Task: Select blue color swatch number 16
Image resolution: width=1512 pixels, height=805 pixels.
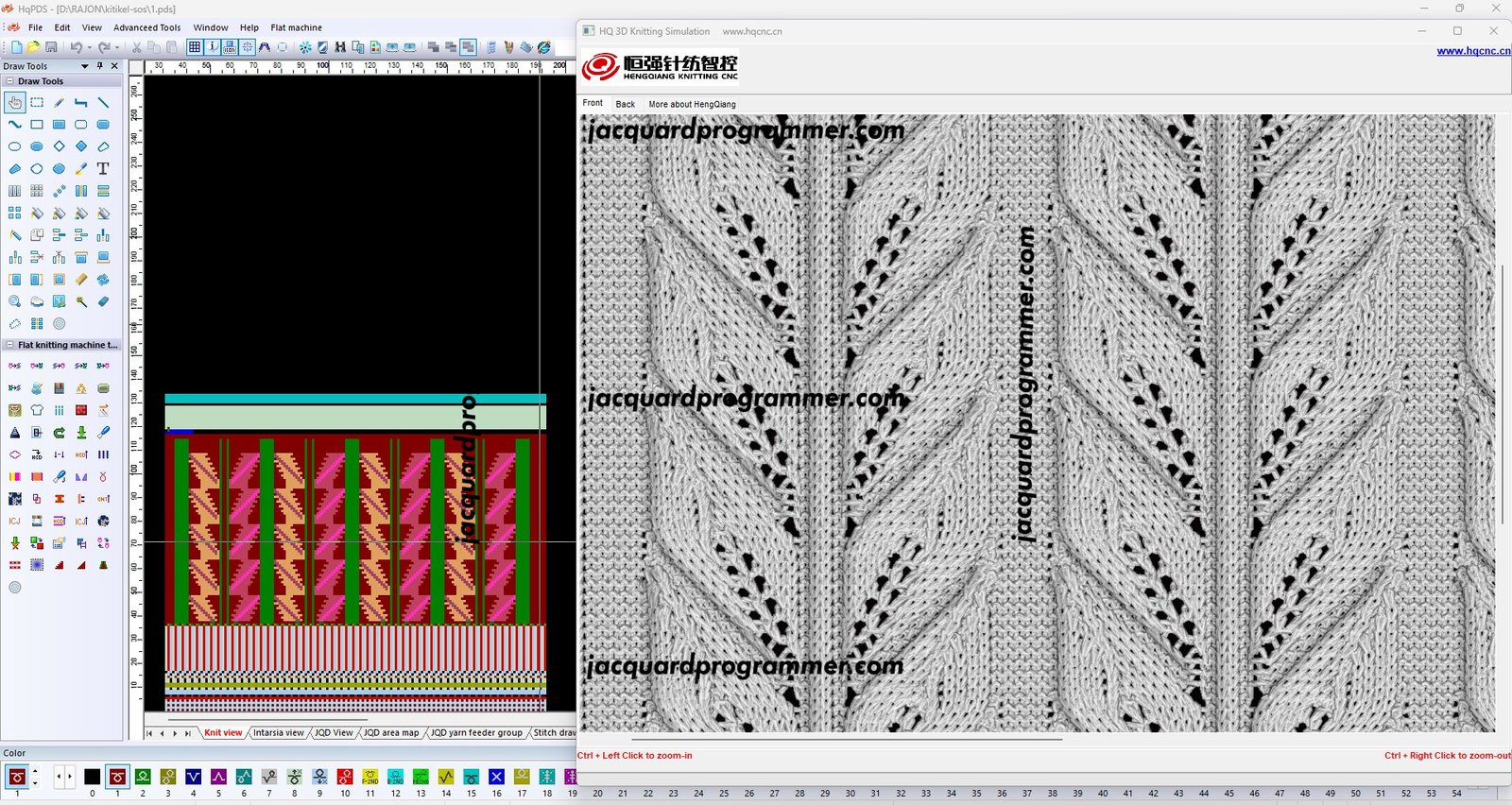Action: pyautogui.click(x=496, y=777)
